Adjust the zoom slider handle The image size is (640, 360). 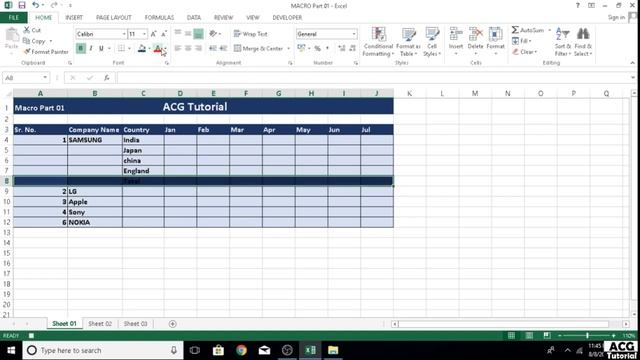(x=587, y=336)
